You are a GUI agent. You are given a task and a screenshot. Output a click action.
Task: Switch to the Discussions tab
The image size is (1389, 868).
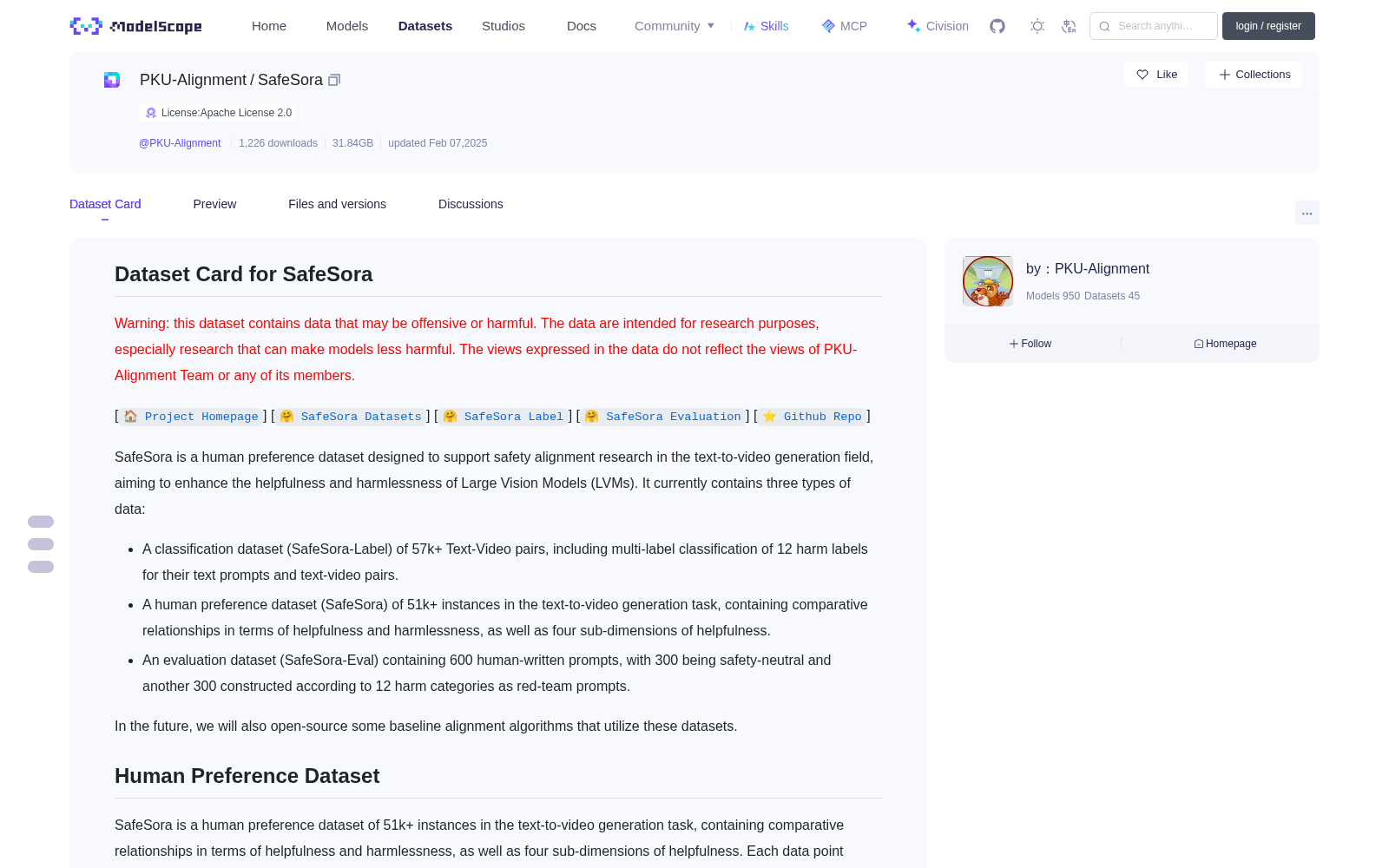tap(471, 204)
